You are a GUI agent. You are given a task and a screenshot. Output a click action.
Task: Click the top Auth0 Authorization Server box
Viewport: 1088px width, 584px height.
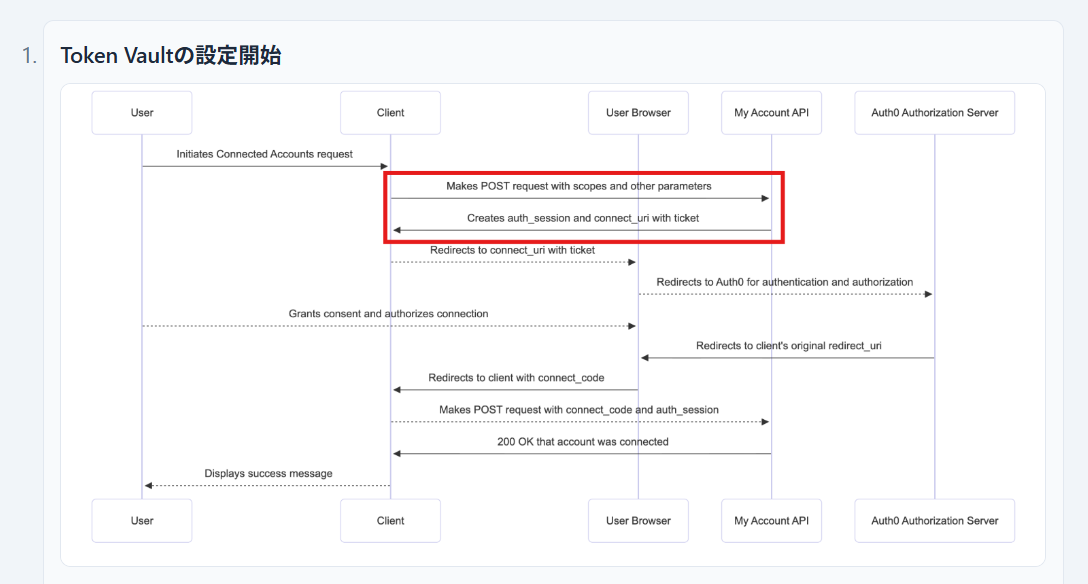[x=934, y=113]
